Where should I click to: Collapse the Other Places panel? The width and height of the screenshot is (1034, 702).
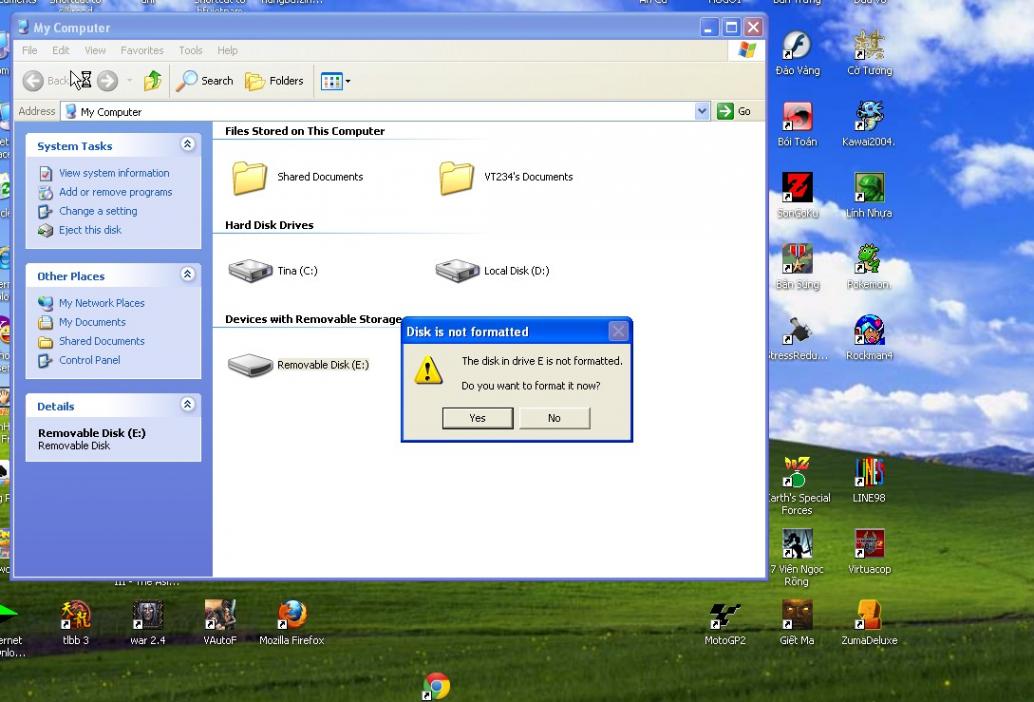[x=187, y=275]
